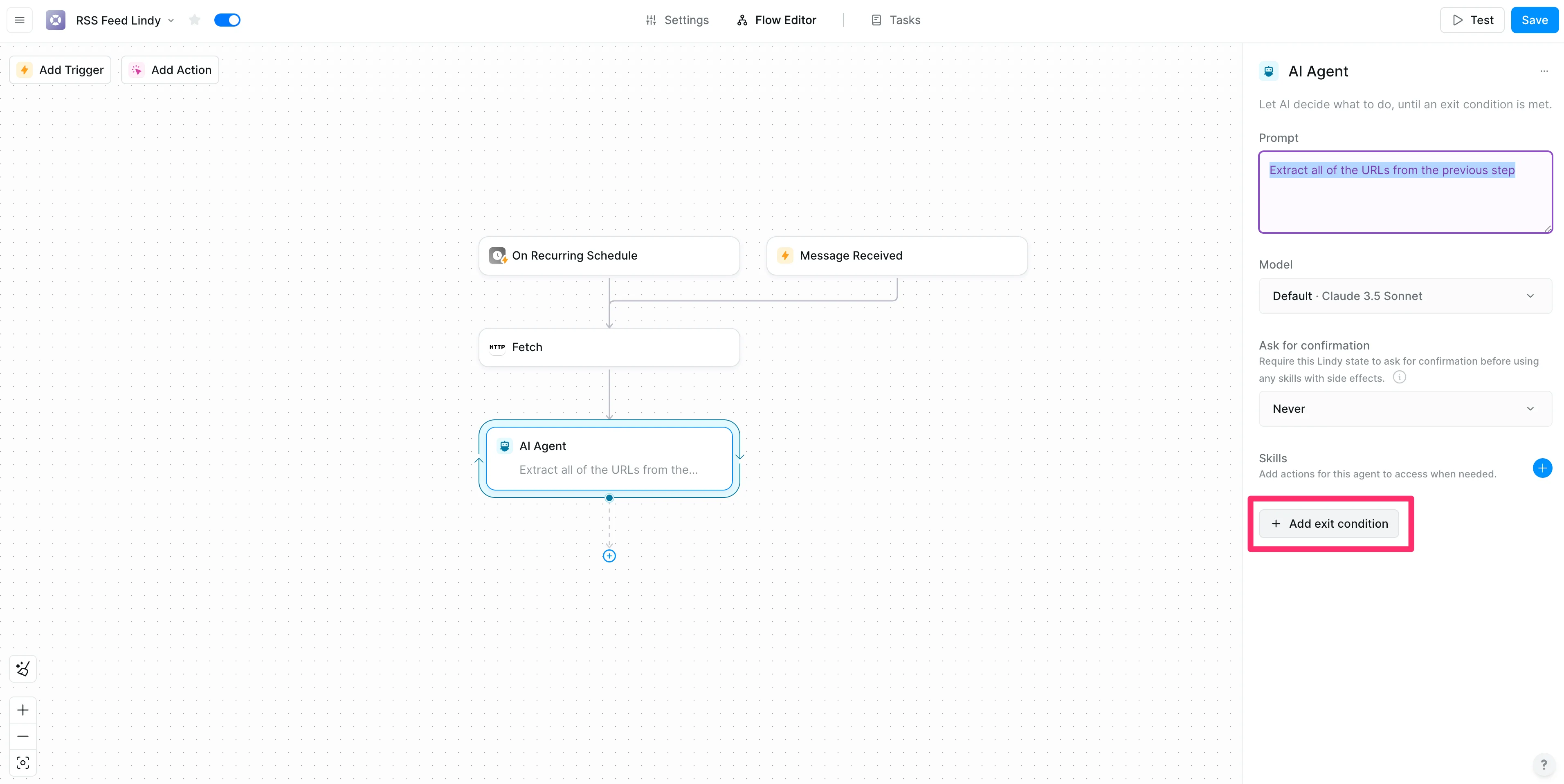Expand the RSS Feed Lindy name chevron
The width and height of the screenshot is (1564, 784).
[171, 20]
